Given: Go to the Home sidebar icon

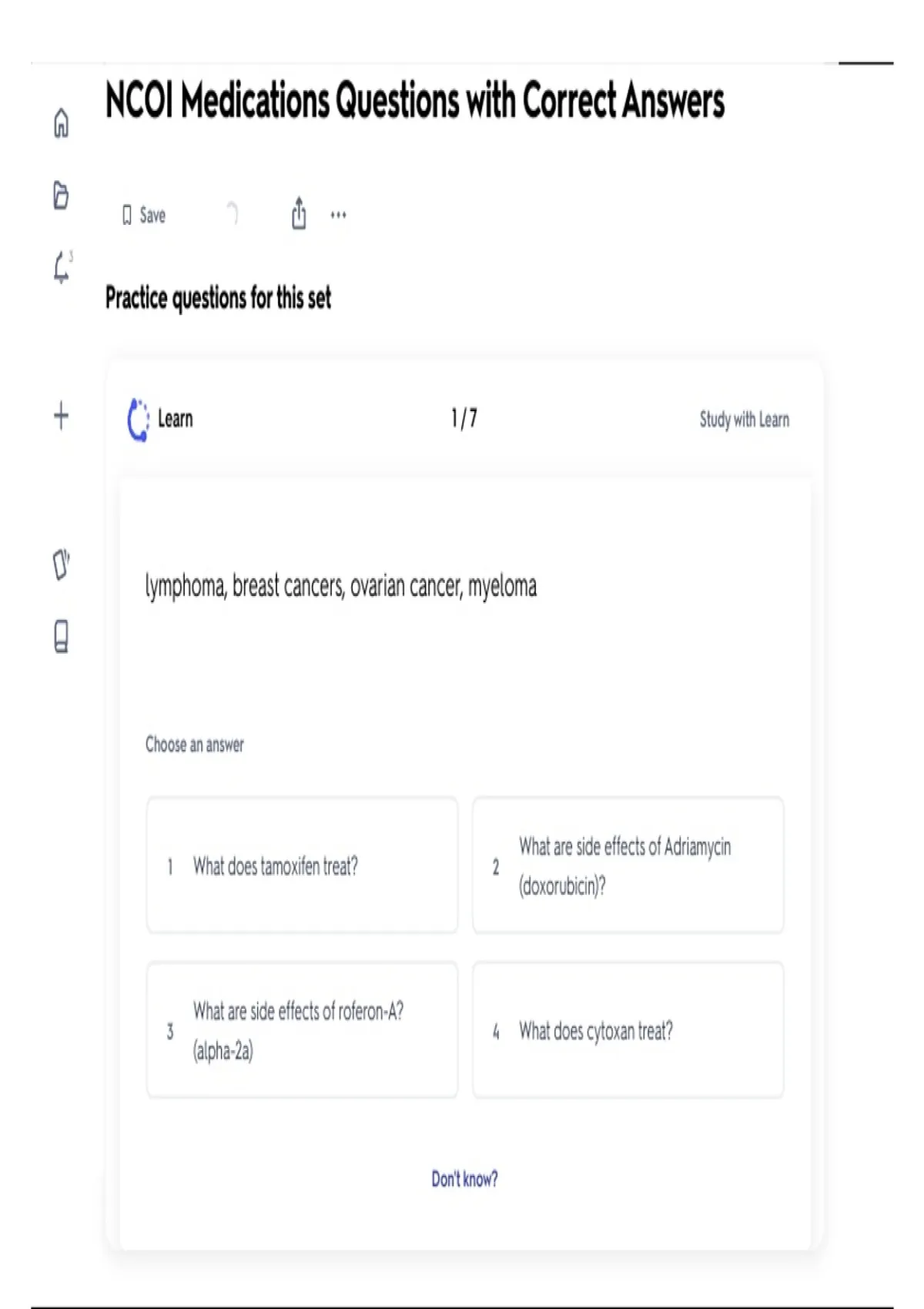Looking at the screenshot, I should coord(62,123).
